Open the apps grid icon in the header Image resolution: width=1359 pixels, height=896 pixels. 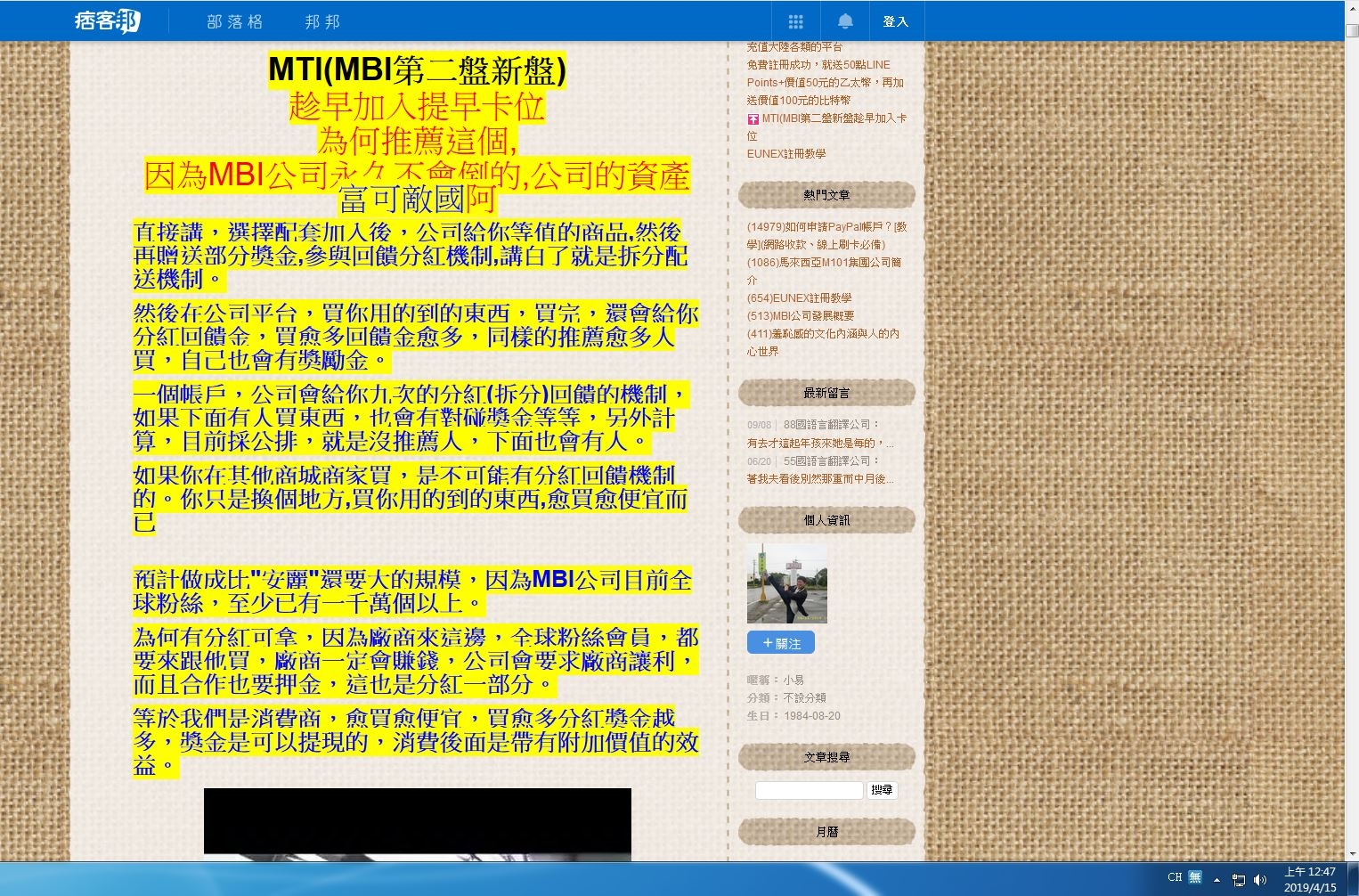795,21
